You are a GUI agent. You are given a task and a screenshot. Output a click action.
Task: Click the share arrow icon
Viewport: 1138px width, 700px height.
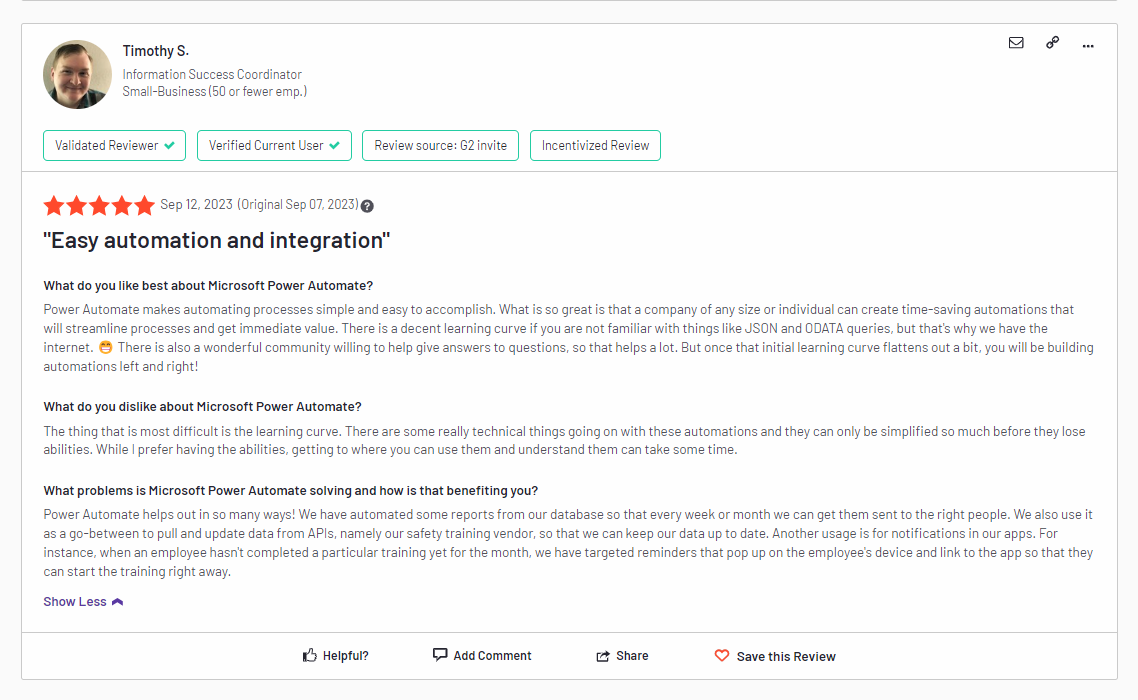pyautogui.click(x=603, y=656)
